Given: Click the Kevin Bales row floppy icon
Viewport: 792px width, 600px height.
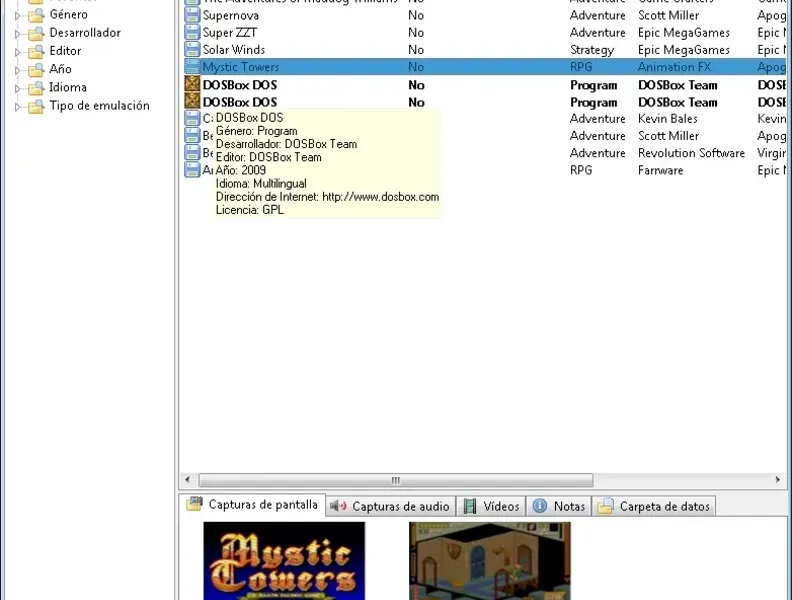Looking at the screenshot, I should pyautogui.click(x=192, y=118).
